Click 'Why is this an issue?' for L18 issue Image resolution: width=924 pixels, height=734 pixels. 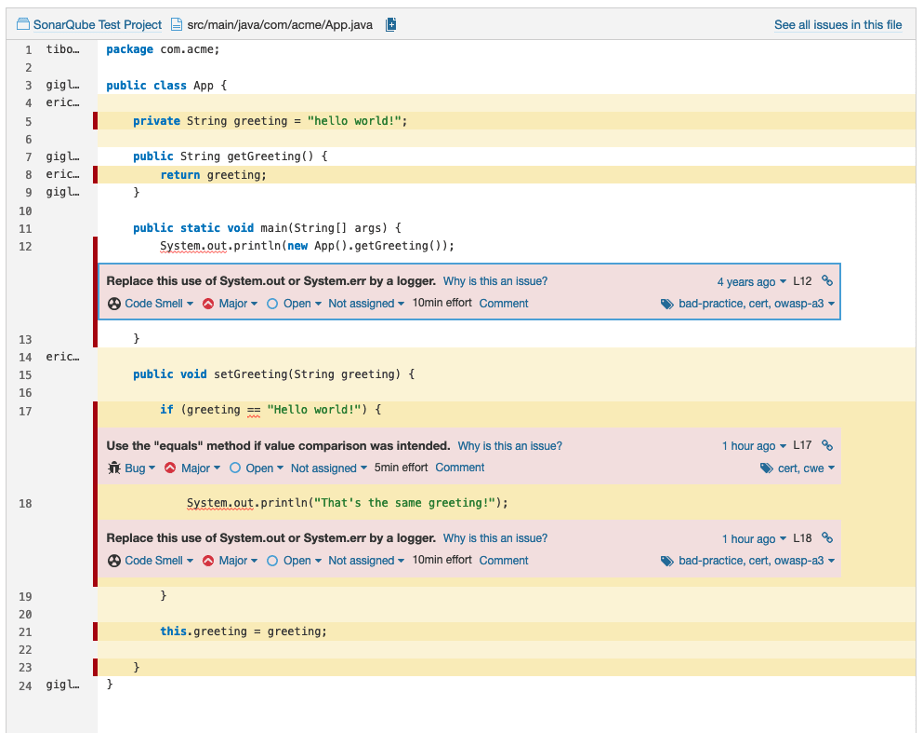pyautogui.click(x=495, y=538)
